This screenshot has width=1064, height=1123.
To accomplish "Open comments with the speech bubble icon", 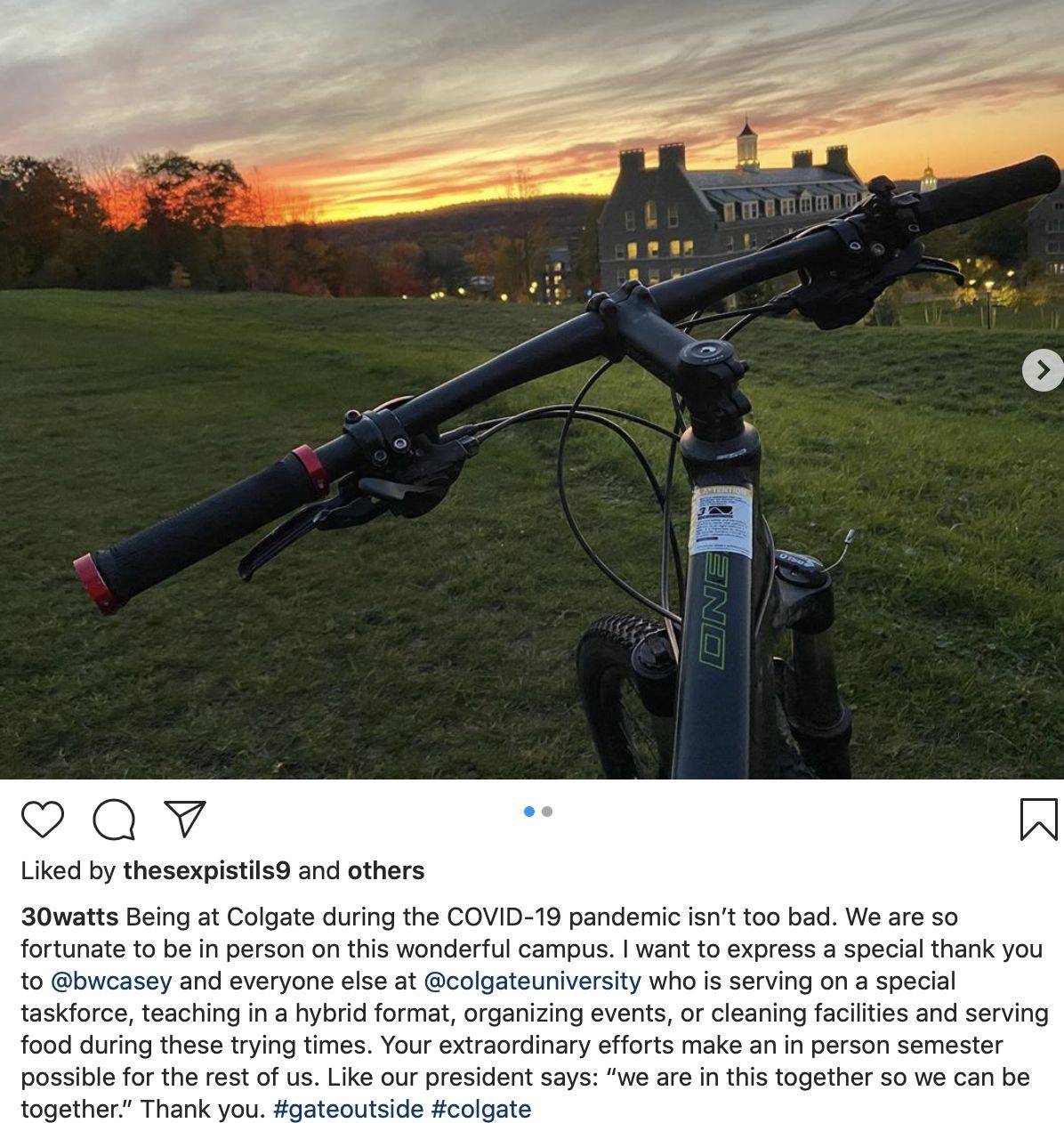I will (114, 820).
